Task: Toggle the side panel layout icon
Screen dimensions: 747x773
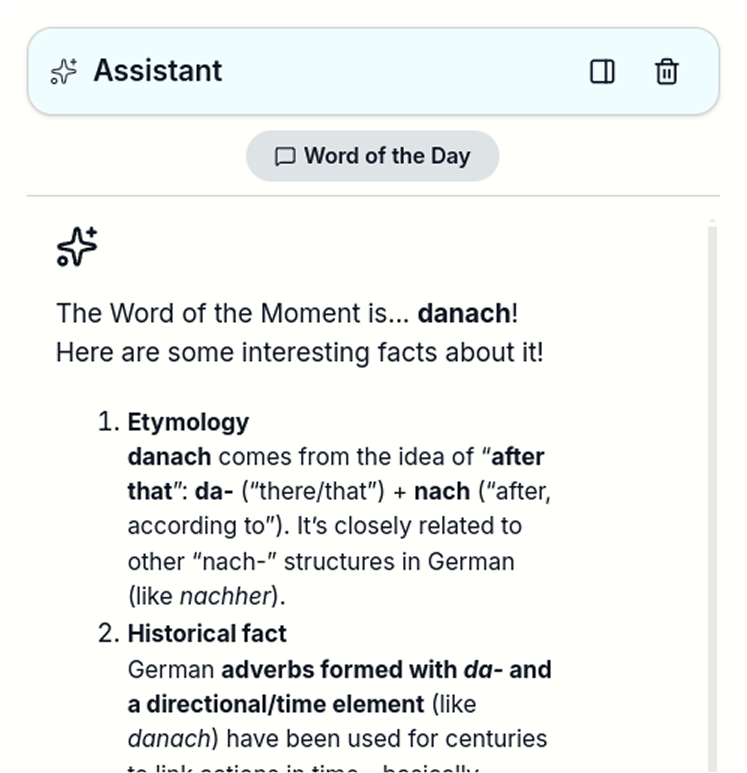Action: pyautogui.click(x=602, y=72)
